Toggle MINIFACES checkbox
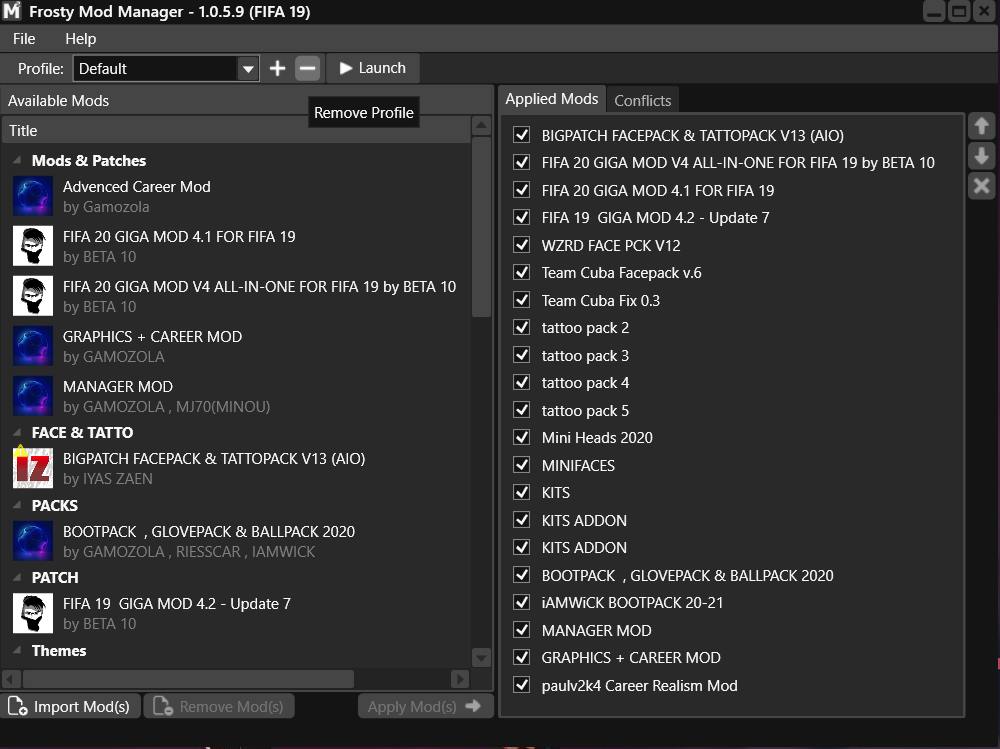1000x749 pixels. [522, 465]
